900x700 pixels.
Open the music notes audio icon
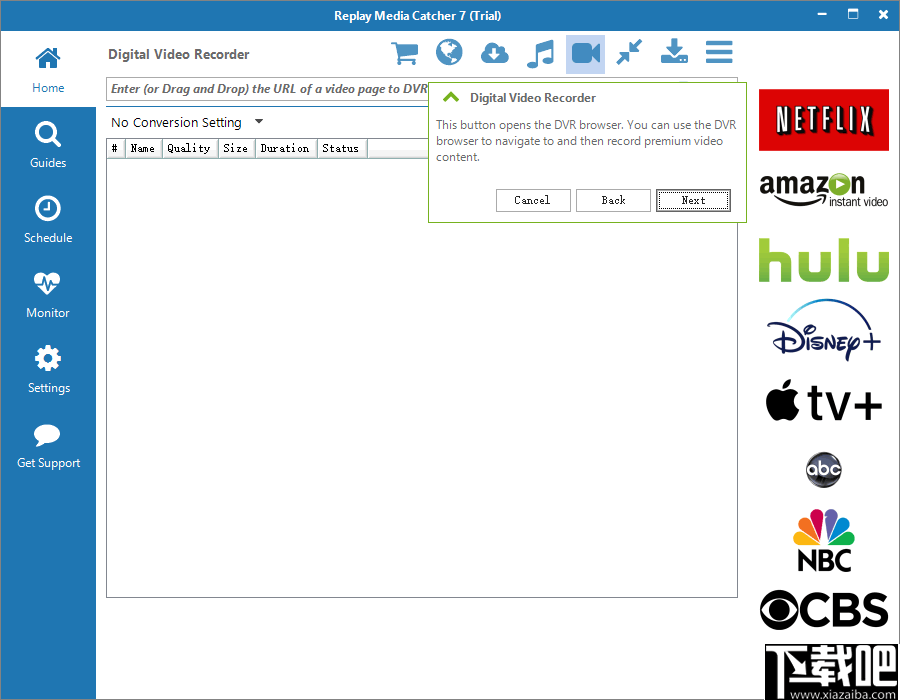(540, 54)
